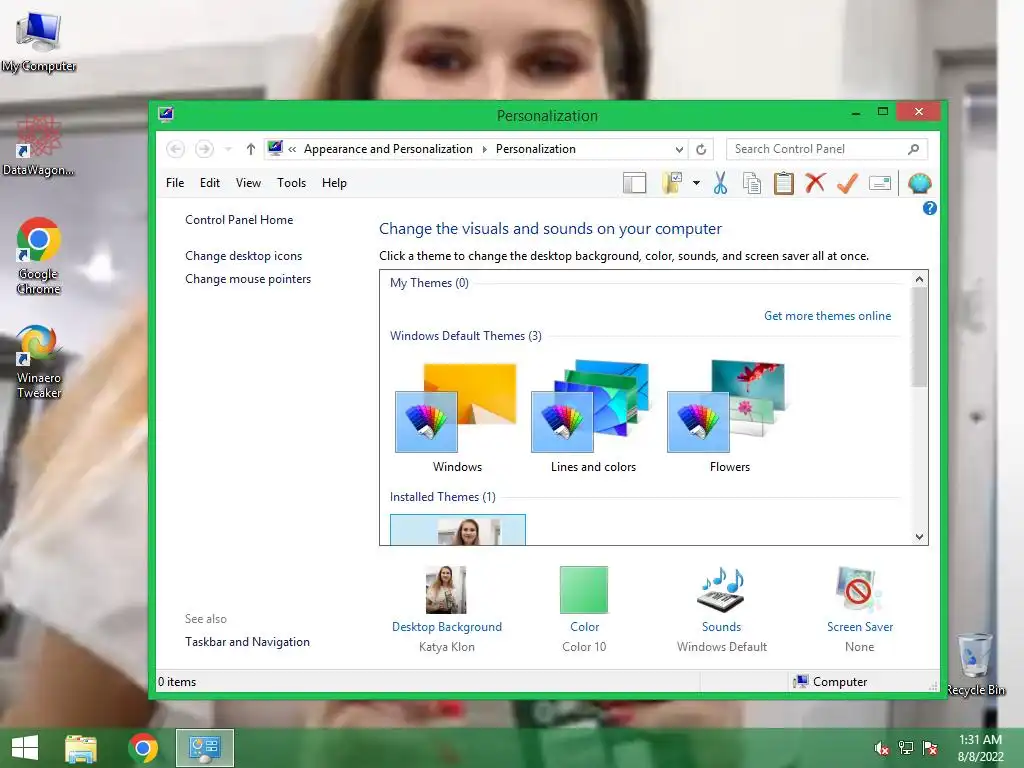Click the folder options toolbar icon
The image size is (1024, 768).
pyautogui.click(x=672, y=184)
